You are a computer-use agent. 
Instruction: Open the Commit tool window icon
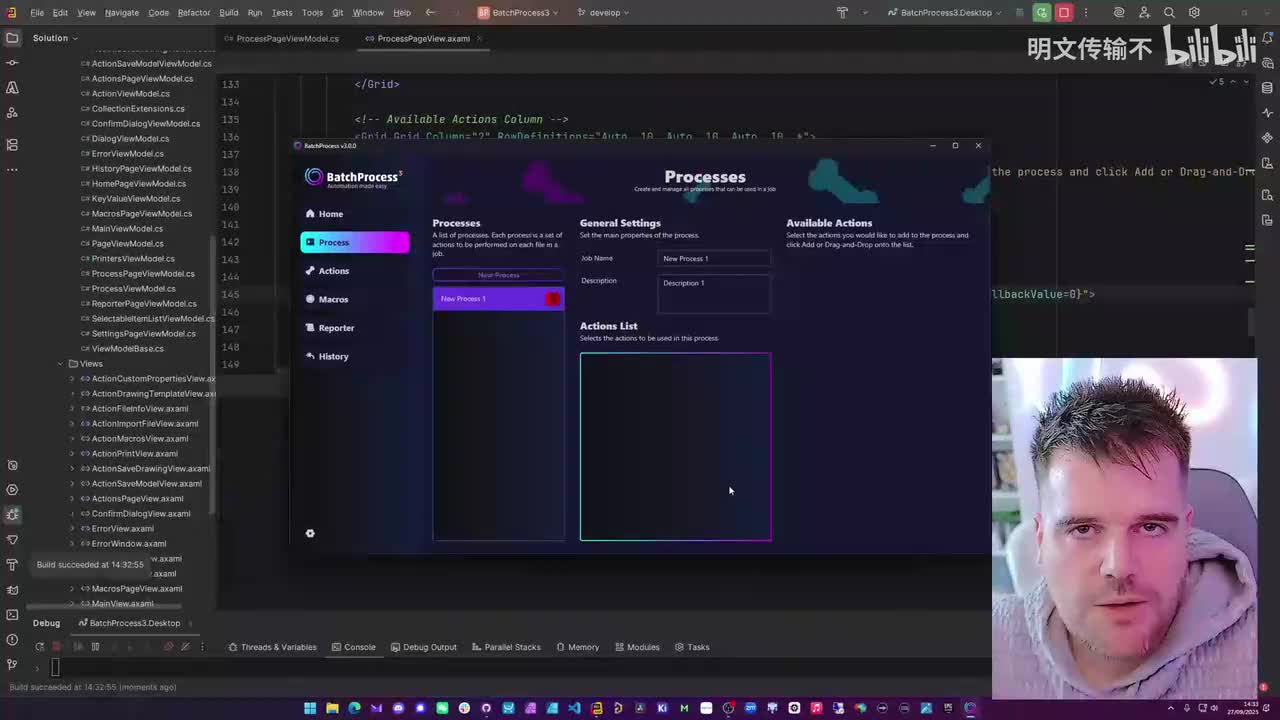[12, 62]
